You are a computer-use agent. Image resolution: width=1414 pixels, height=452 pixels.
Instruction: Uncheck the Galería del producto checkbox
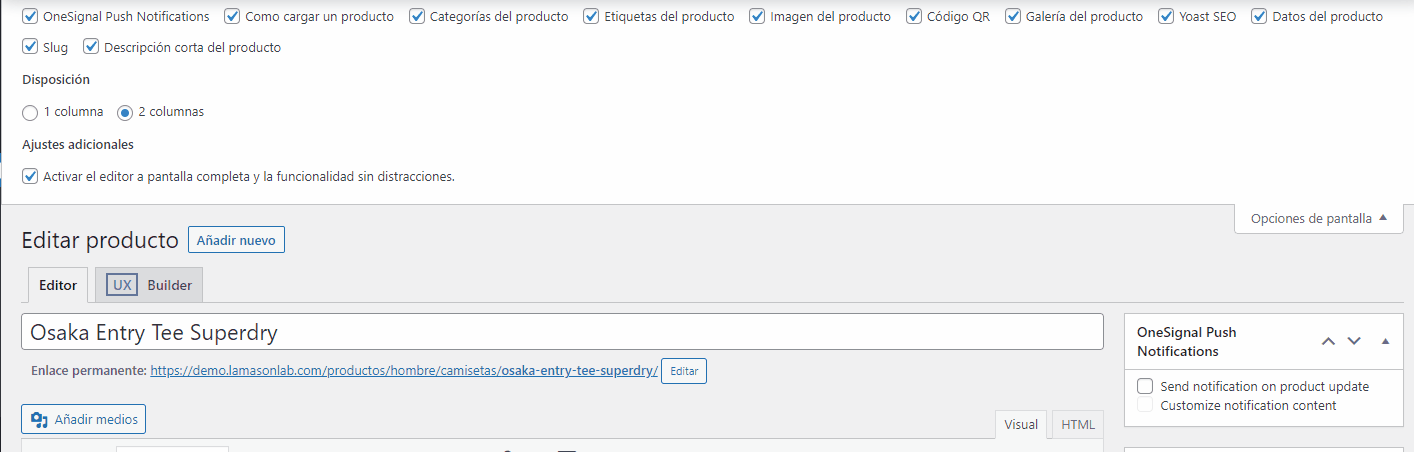pos(1013,16)
